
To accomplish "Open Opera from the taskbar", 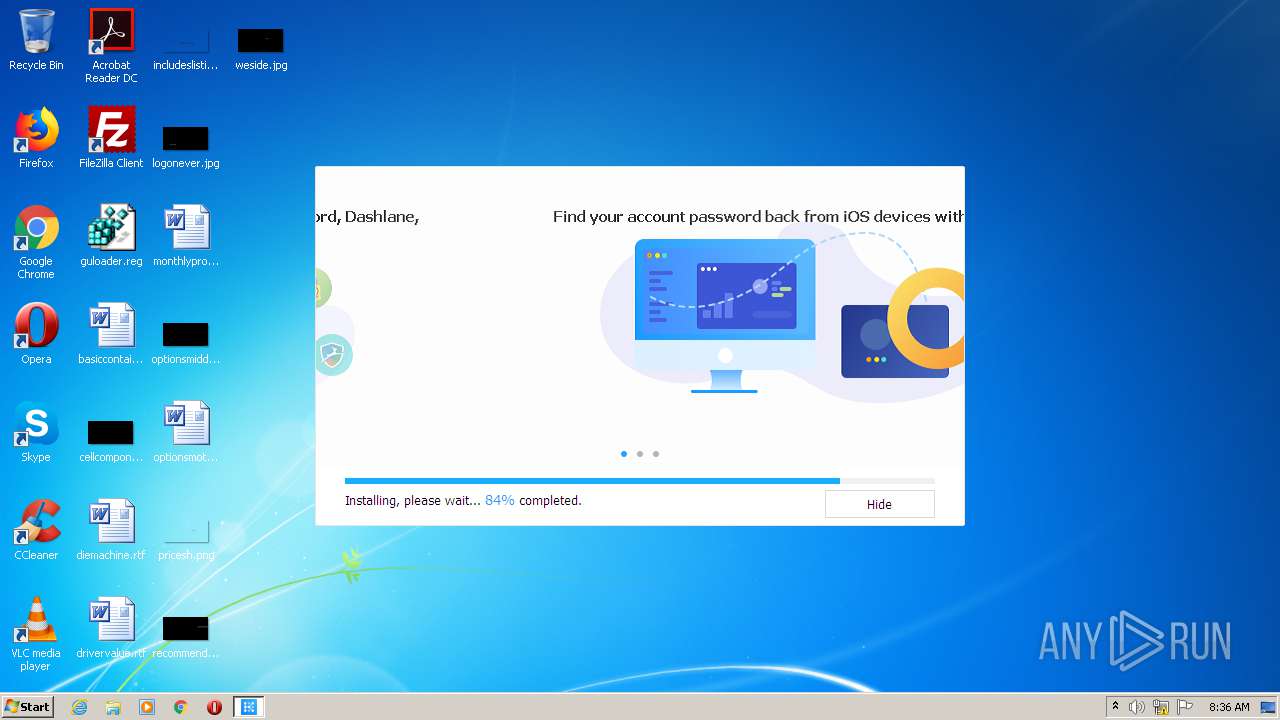I will 214,707.
